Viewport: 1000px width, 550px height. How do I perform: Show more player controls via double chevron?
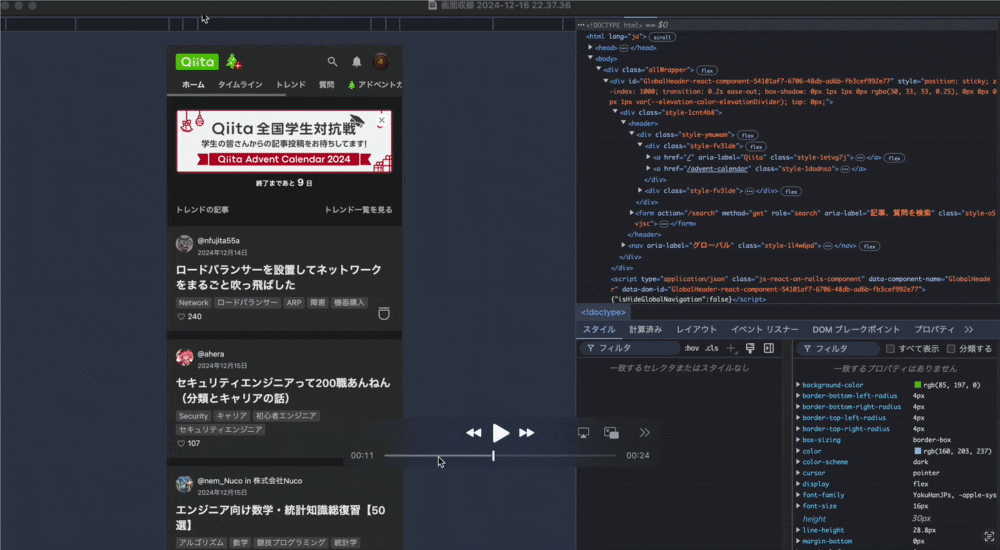click(x=645, y=433)
